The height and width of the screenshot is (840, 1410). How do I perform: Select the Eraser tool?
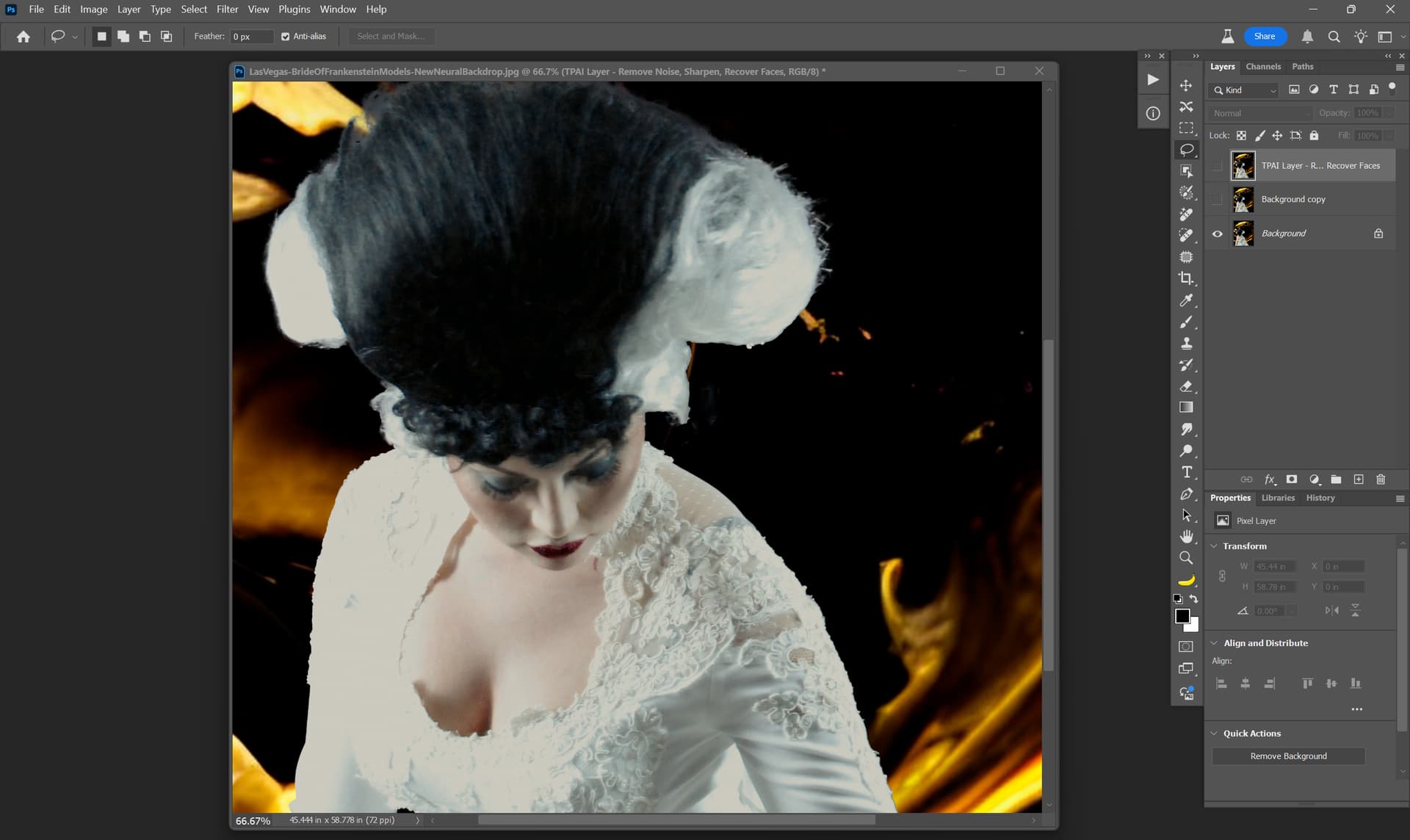pyautogui.click(x=1185, y=386)
